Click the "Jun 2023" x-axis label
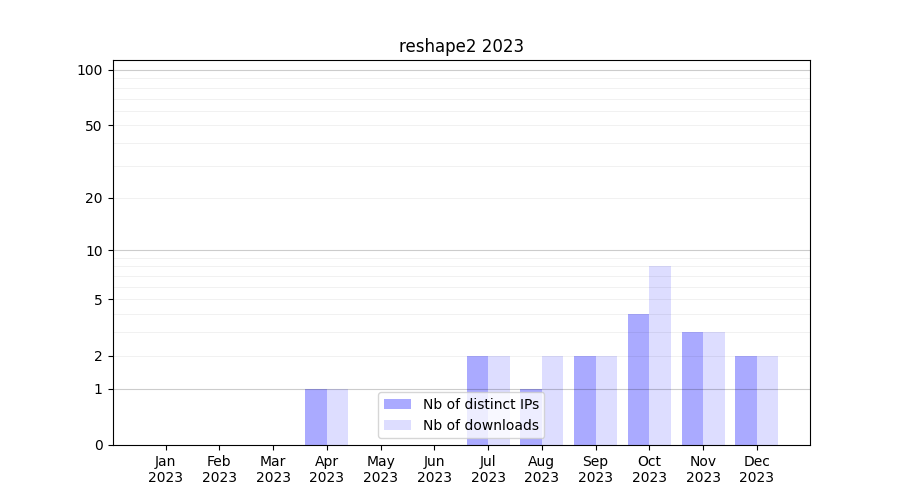The height and width of the screenshot is (500, 900). (x=434, y=469)
